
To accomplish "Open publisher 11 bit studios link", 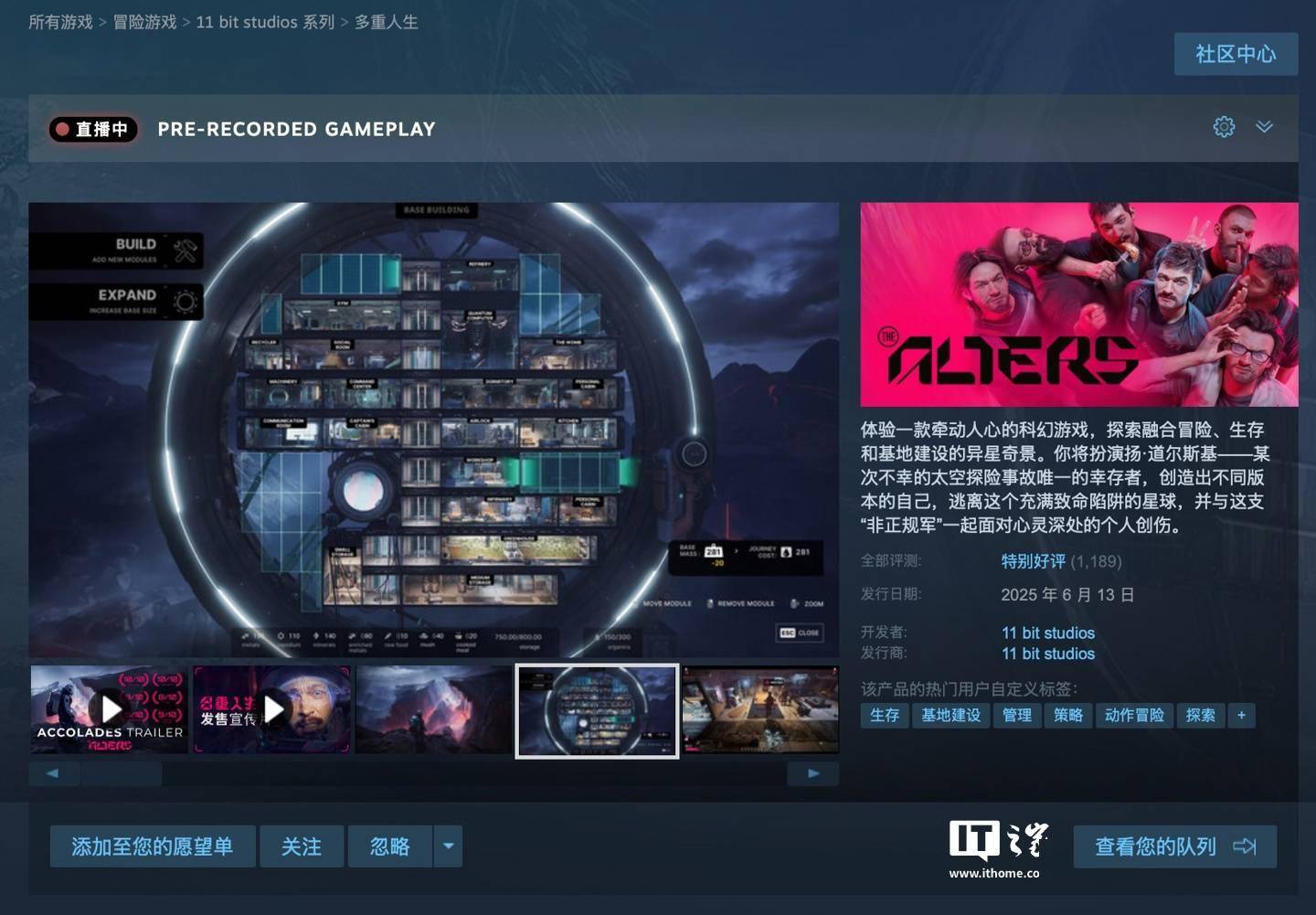I will (1048, 654).
